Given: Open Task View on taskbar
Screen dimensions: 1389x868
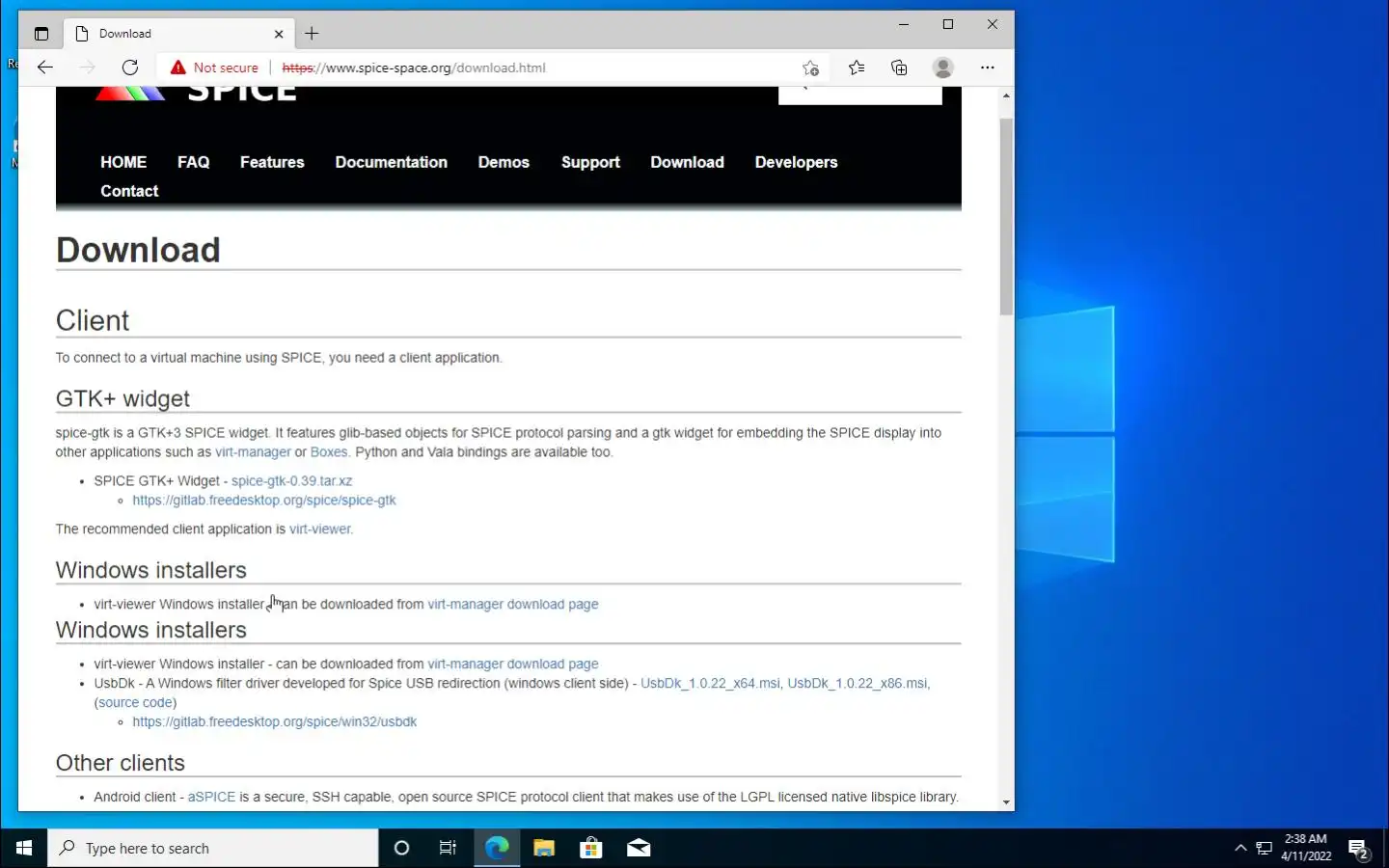Looking at the screenshot, I should coord(449,849).
